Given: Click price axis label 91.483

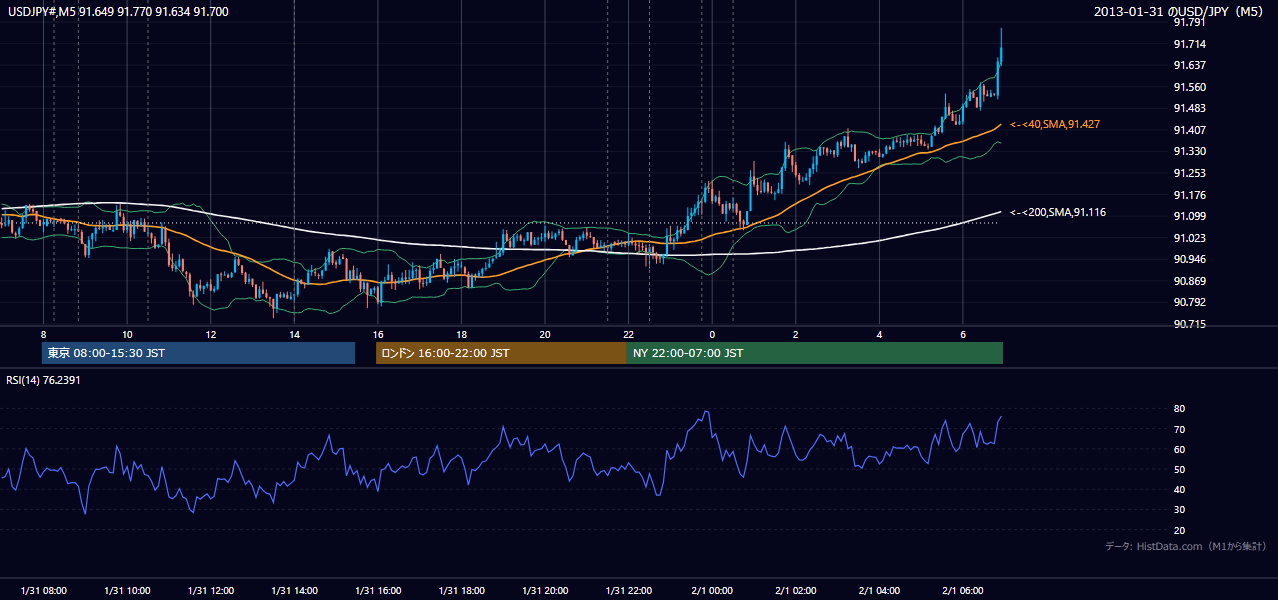Looking at the screenshot, I should point(1188,108).
